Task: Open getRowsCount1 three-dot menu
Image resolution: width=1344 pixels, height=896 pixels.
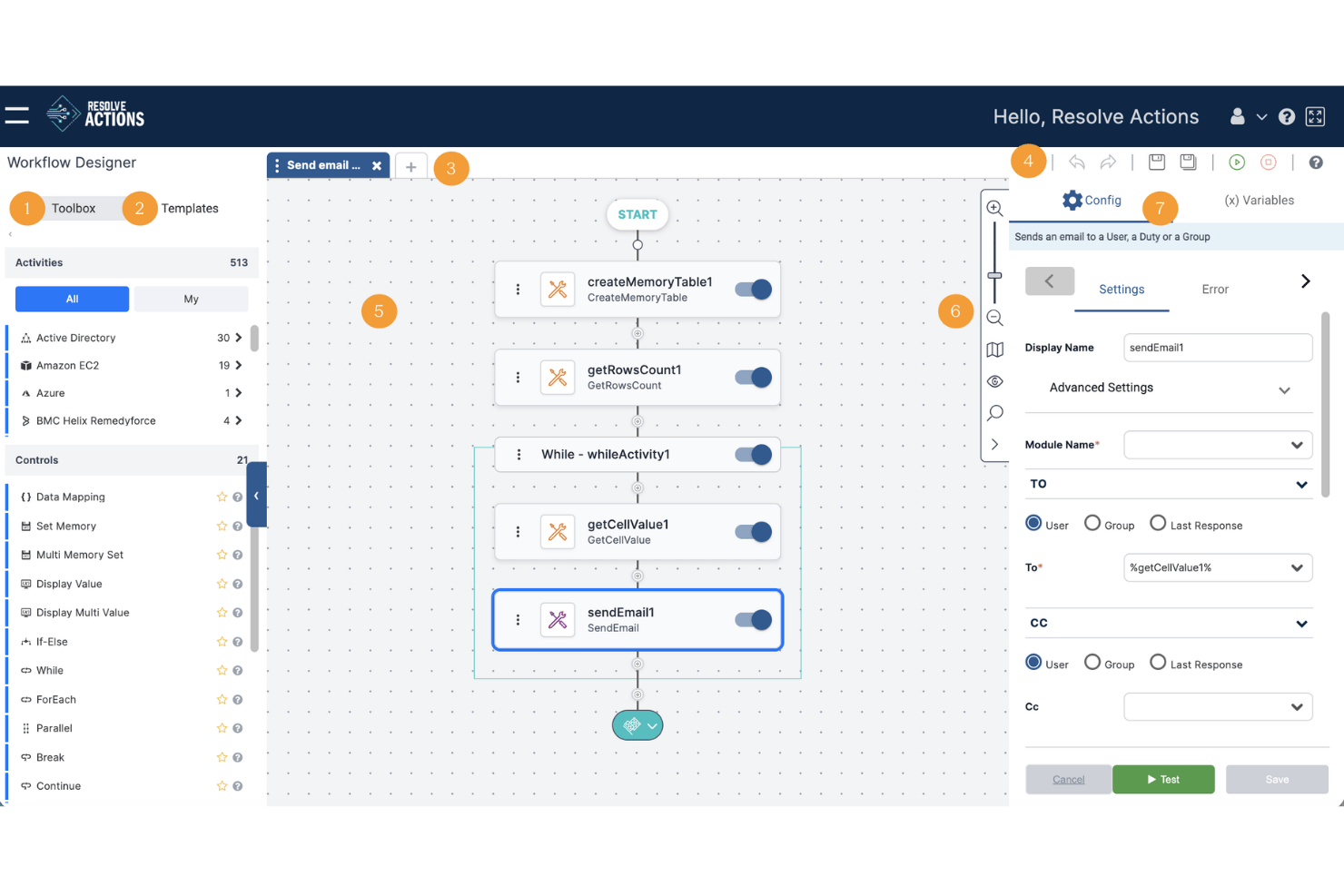Action: click(x=518, y=378)
